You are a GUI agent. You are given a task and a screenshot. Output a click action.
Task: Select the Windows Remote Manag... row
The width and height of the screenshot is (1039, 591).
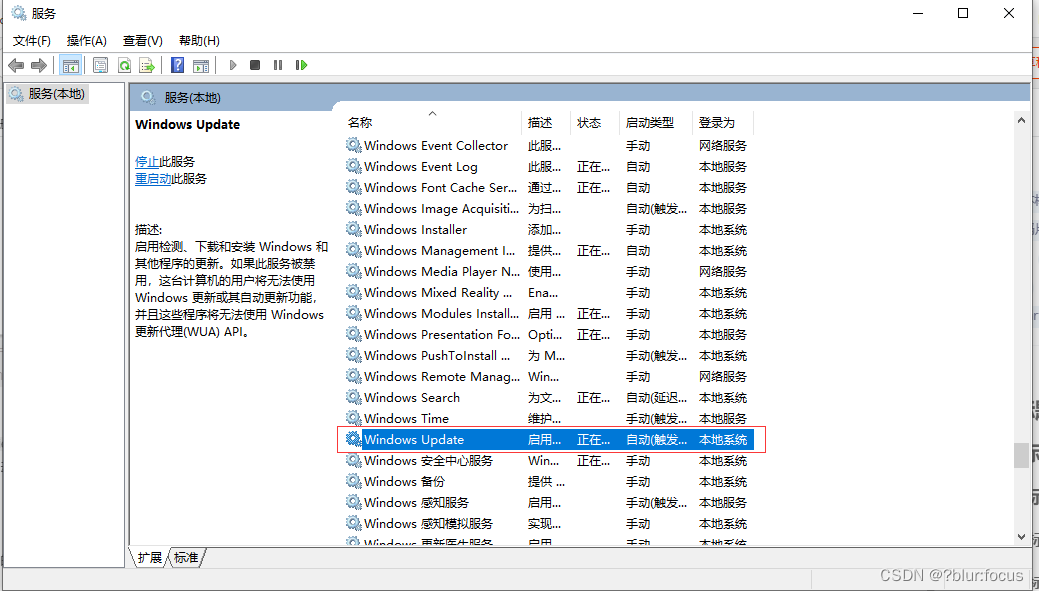coord(549,376)
